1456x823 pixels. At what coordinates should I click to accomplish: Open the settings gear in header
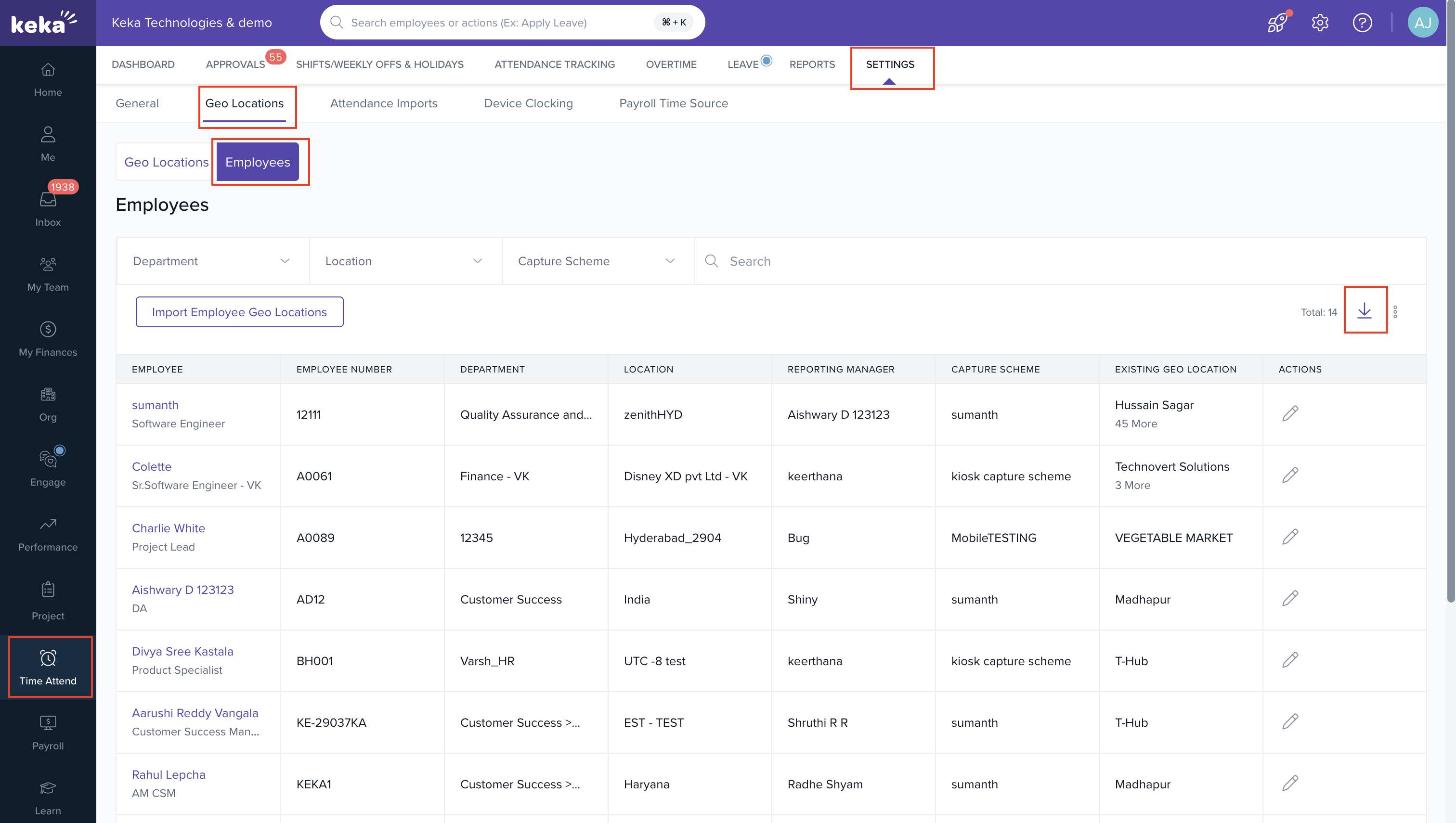(1320, 23)
